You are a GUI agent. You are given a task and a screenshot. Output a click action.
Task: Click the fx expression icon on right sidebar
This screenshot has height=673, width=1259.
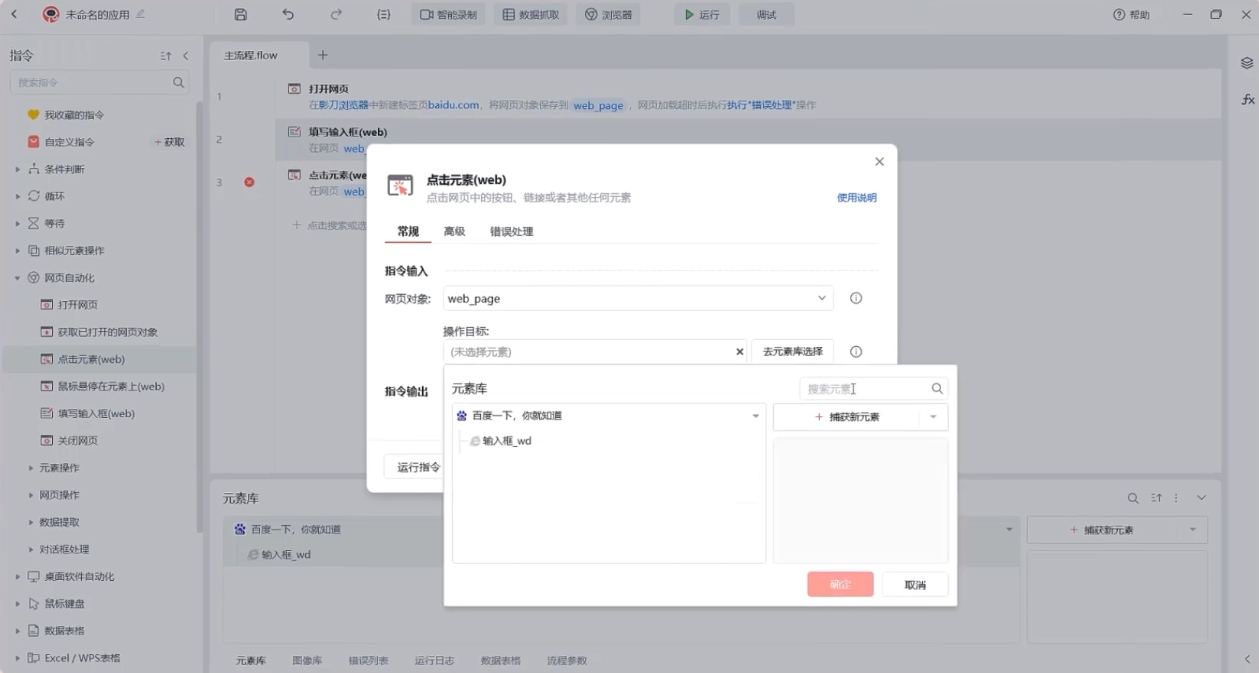point(1247,100)
